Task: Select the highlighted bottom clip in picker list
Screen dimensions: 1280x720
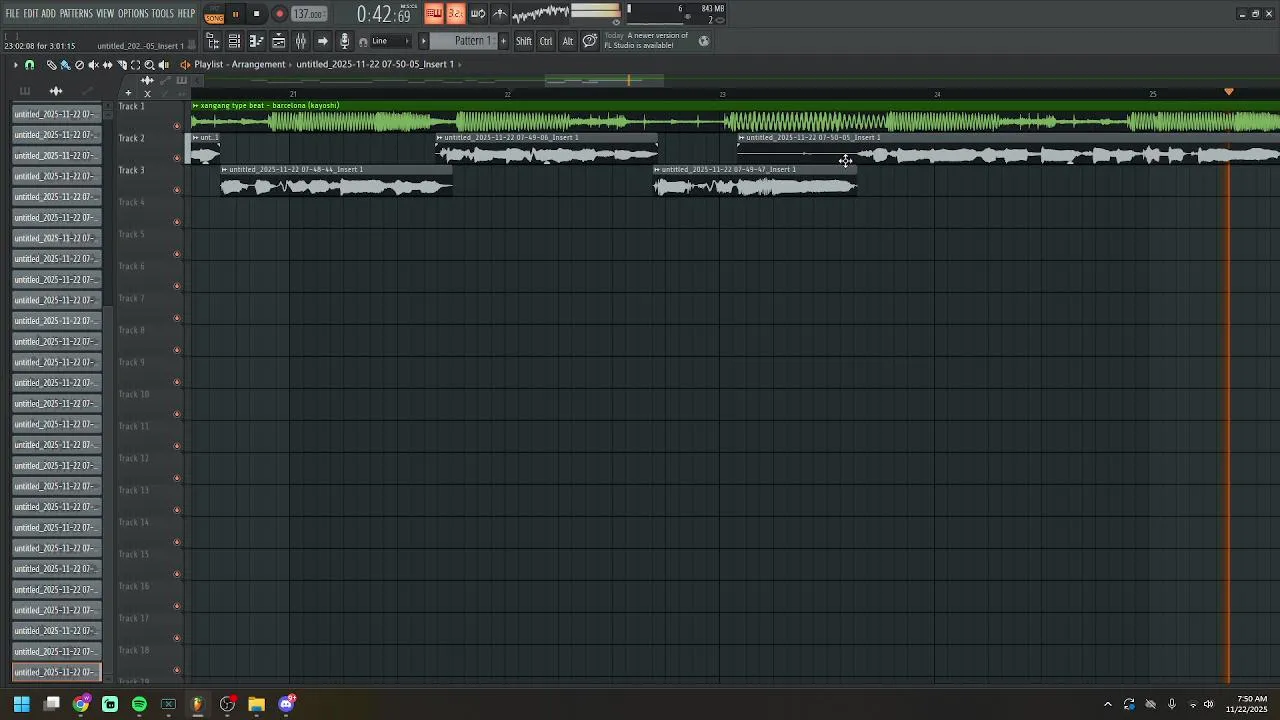Action: click(x=56, y=672)
